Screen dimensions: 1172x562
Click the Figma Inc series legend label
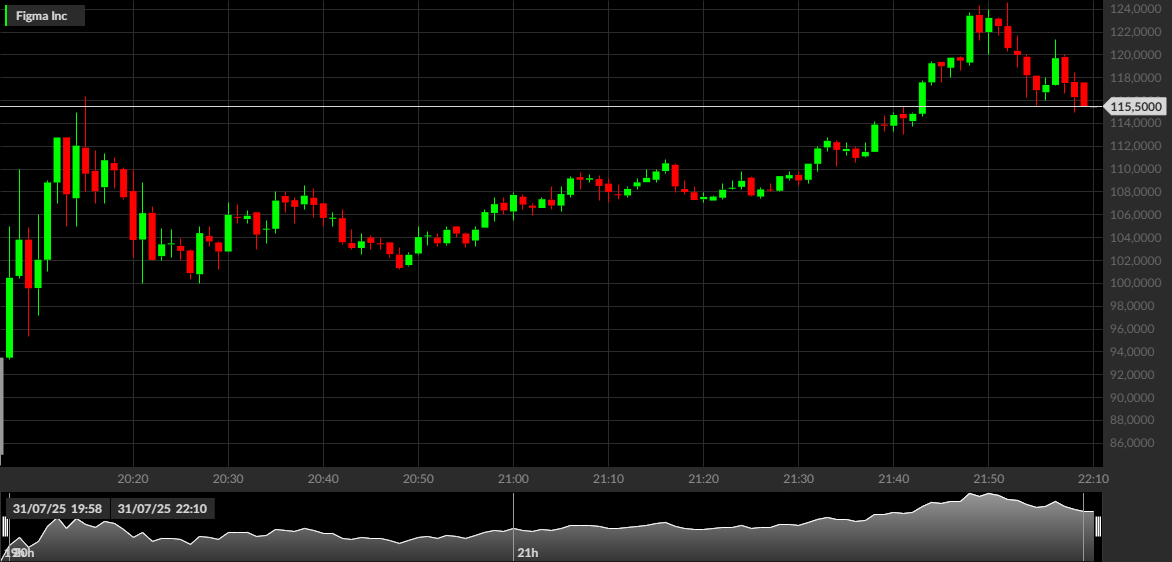click(x=42, y=16)
